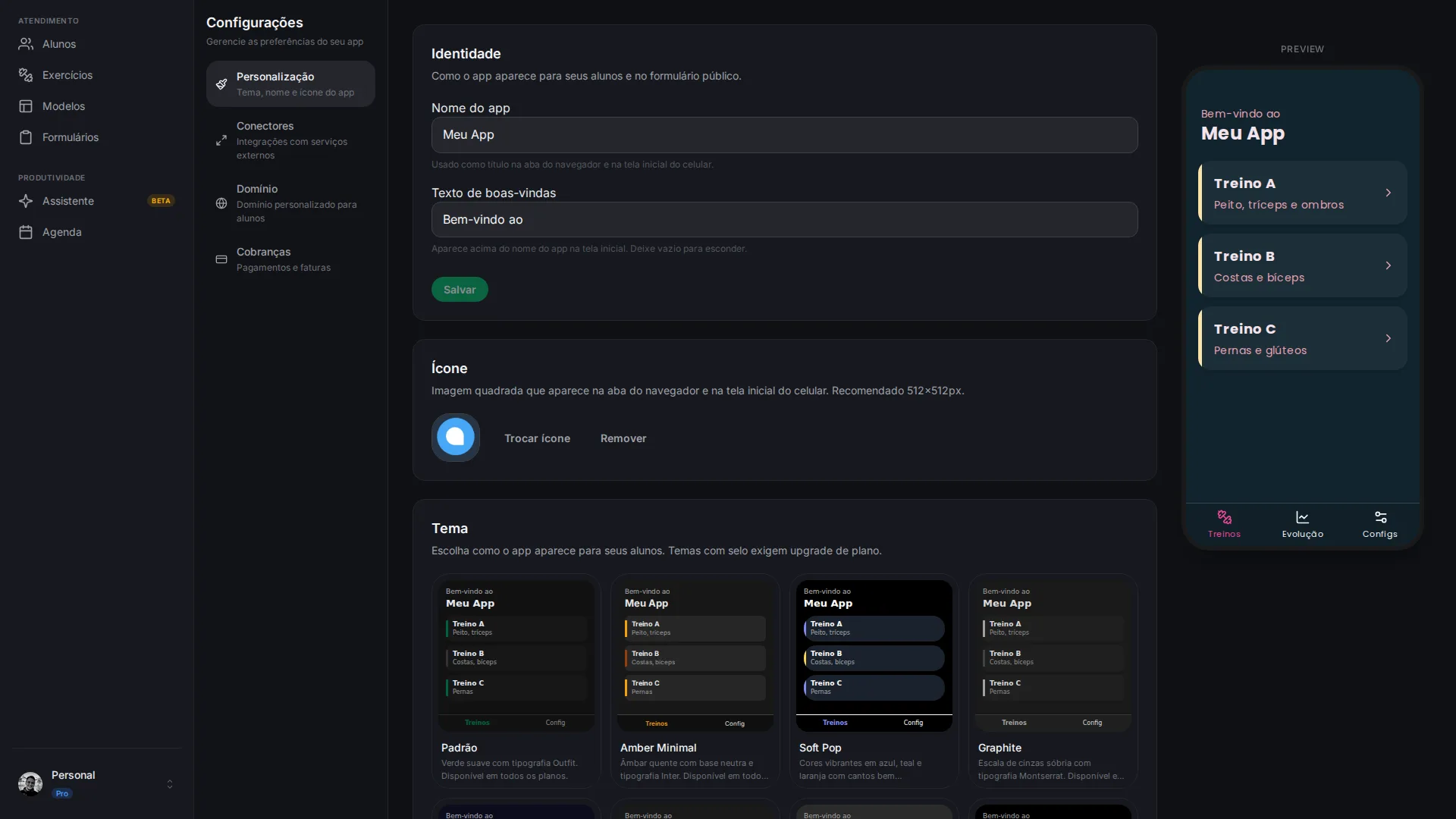Viewport: 1456px width, 819px height.
Task: Open the Modelos menu item
Action: click(x=97, y=106)
